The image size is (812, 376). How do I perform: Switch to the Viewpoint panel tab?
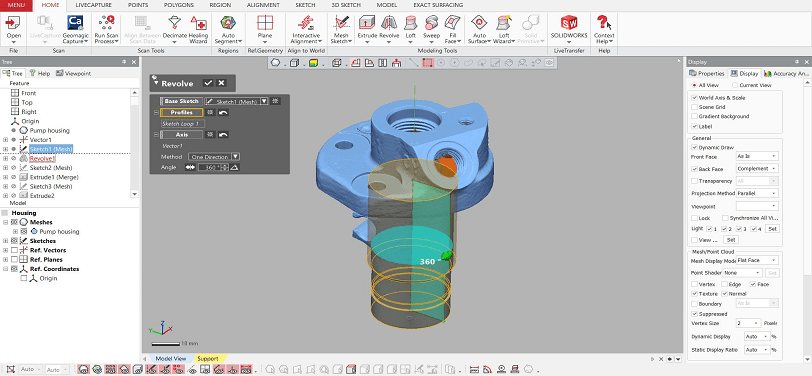(73, 74)
